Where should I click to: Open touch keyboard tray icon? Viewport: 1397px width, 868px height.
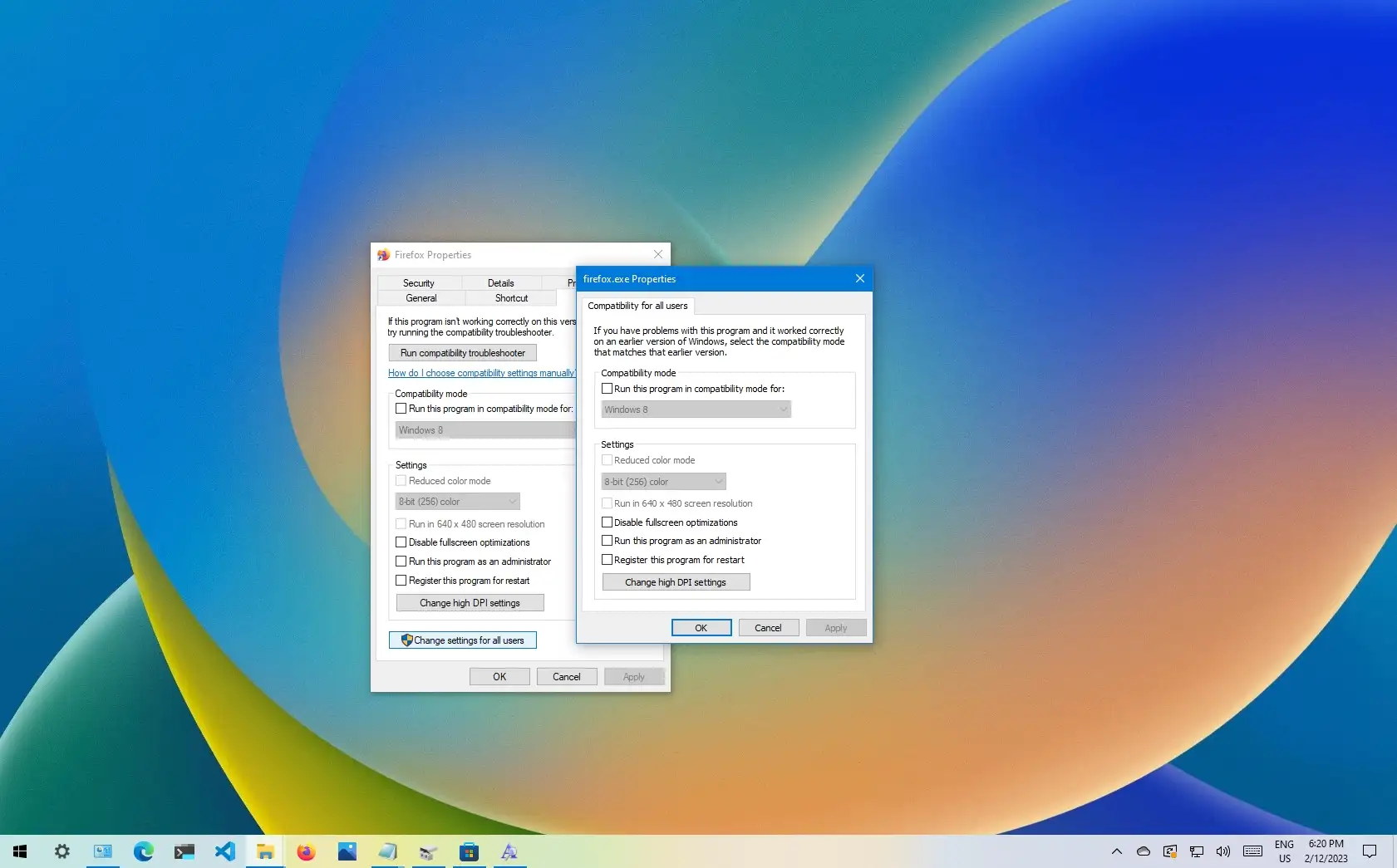click(1253, 851)
